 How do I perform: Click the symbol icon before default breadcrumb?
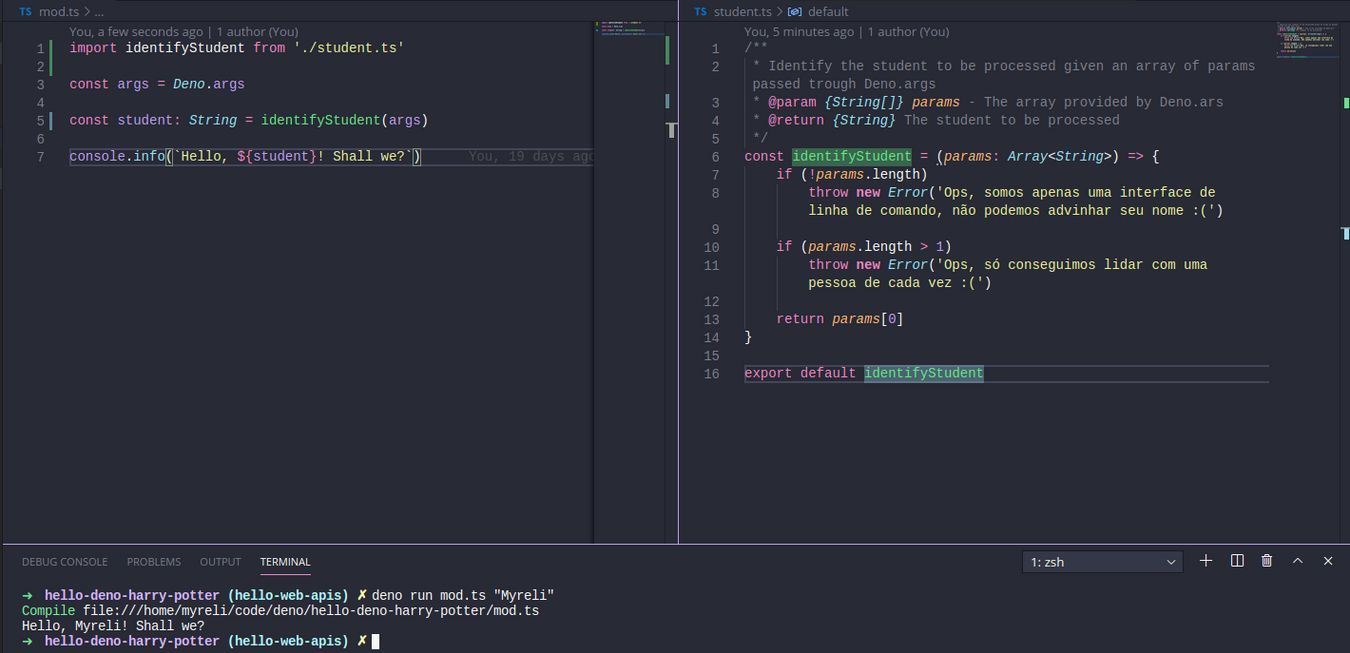(795, 12)
